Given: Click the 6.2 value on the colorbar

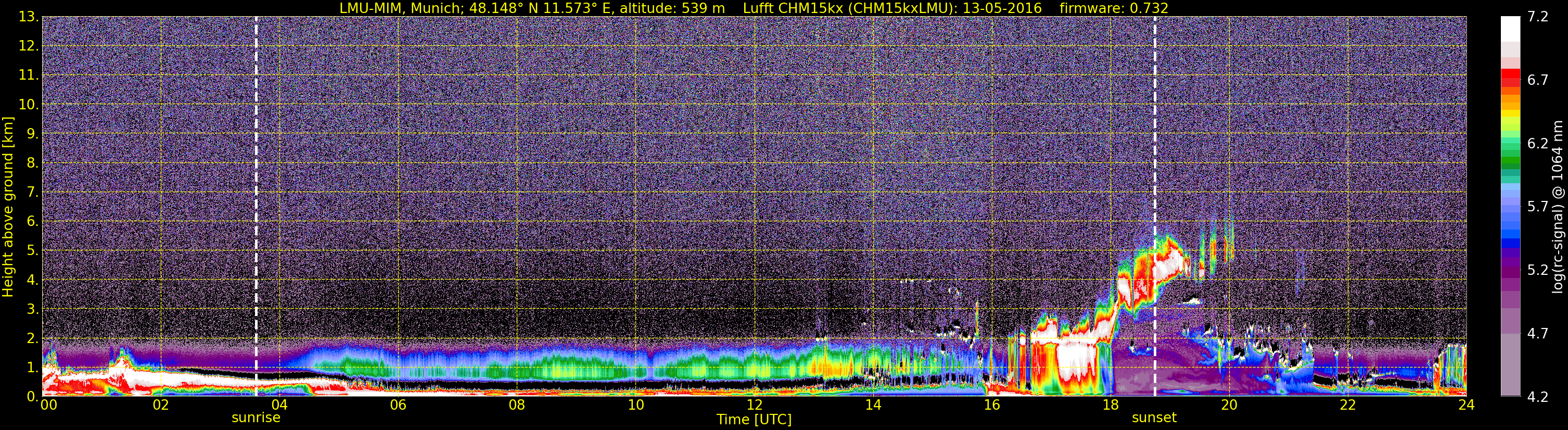Looking at the screenshot, I should pyautogui.click(x=1538, y=144).
